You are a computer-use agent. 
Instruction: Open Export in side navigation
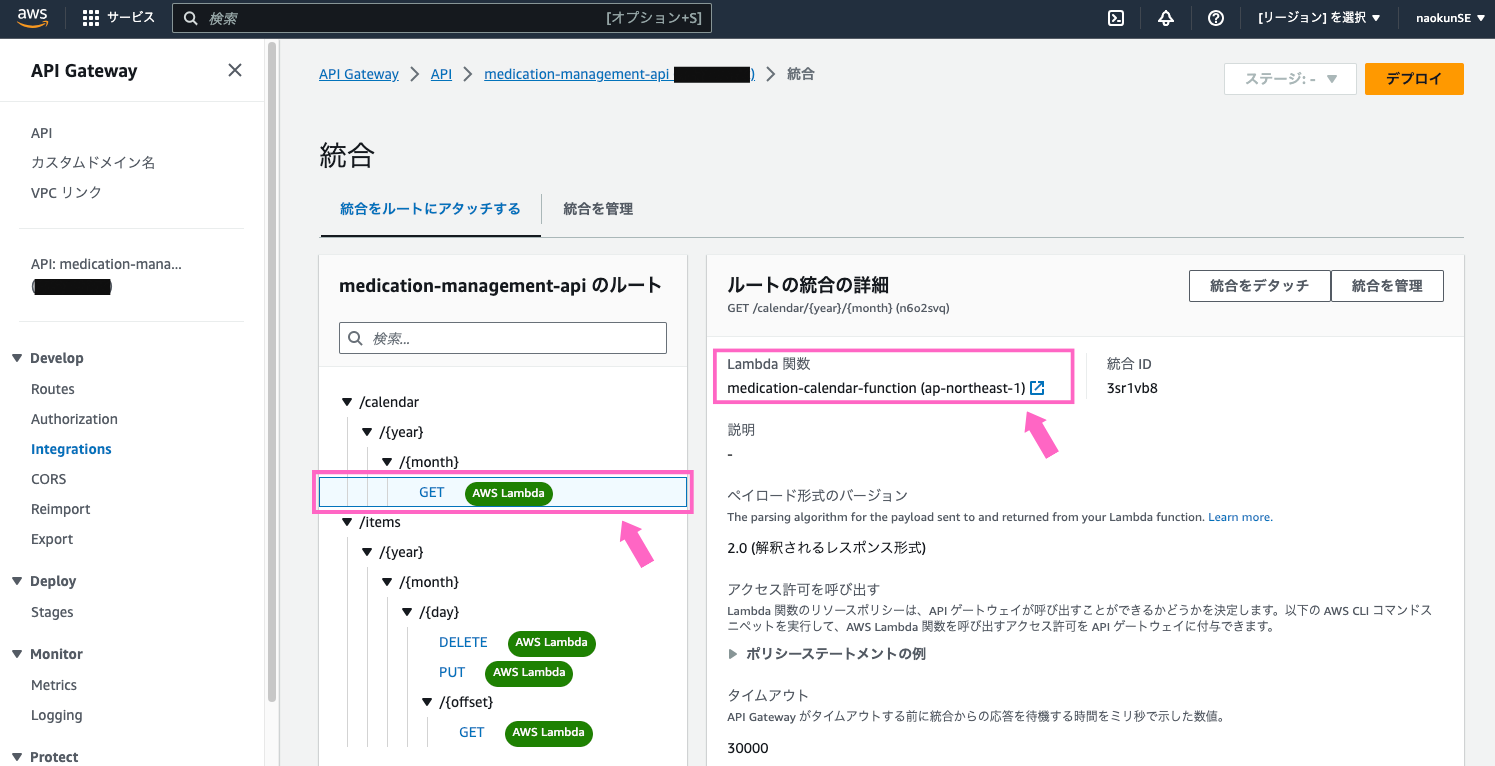[52, 539]
